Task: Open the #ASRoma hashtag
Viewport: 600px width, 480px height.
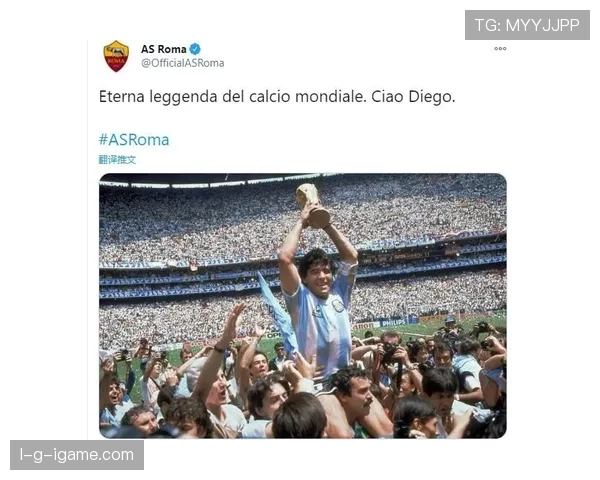Action: (x=134, y=140)
